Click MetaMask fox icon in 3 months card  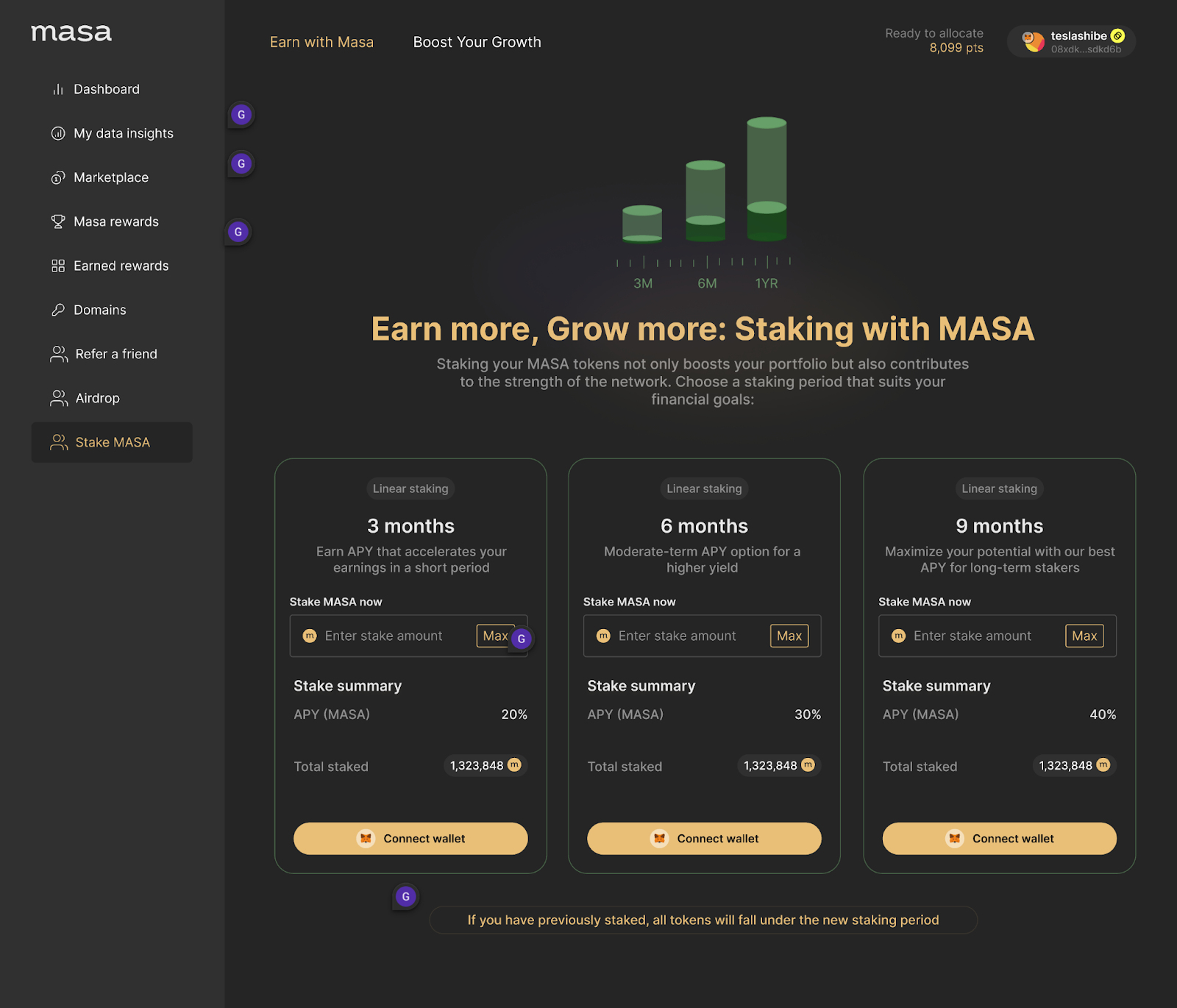[x=366, y=839]
